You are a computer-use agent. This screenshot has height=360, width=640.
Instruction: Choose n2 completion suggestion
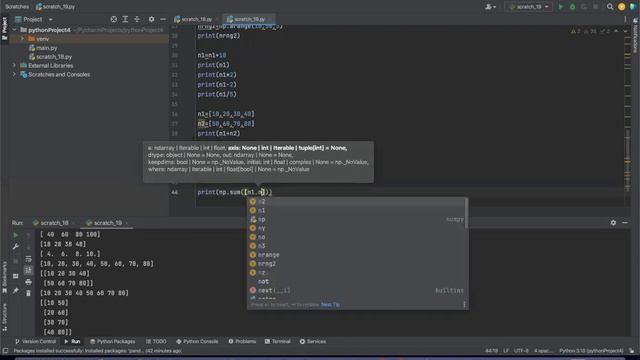(x=357, y=202)
